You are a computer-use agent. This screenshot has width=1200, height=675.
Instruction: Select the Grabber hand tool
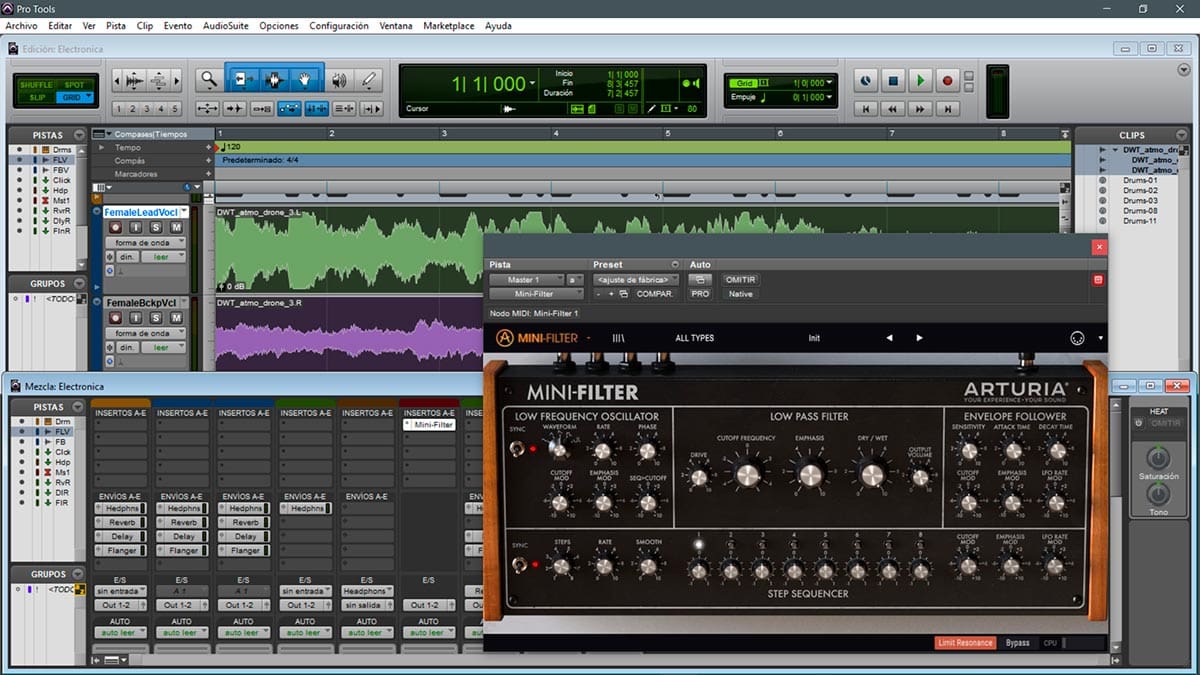click(x=306, y=80)
